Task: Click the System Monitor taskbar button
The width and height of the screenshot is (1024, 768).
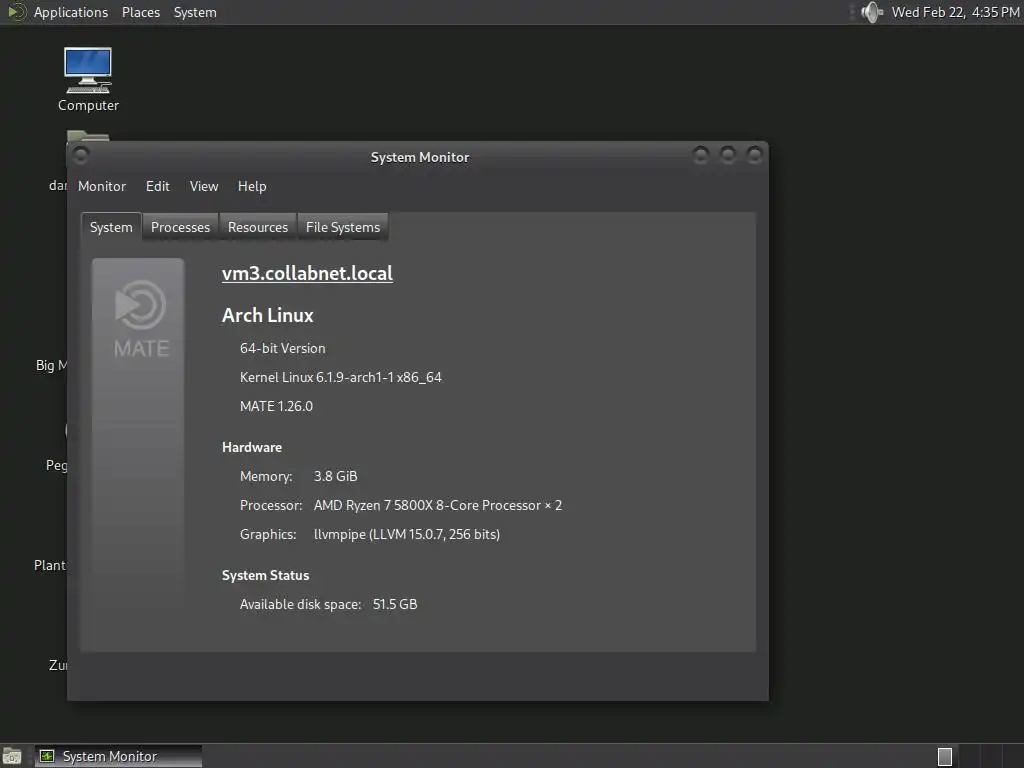Action: click(x=118, y=756)
